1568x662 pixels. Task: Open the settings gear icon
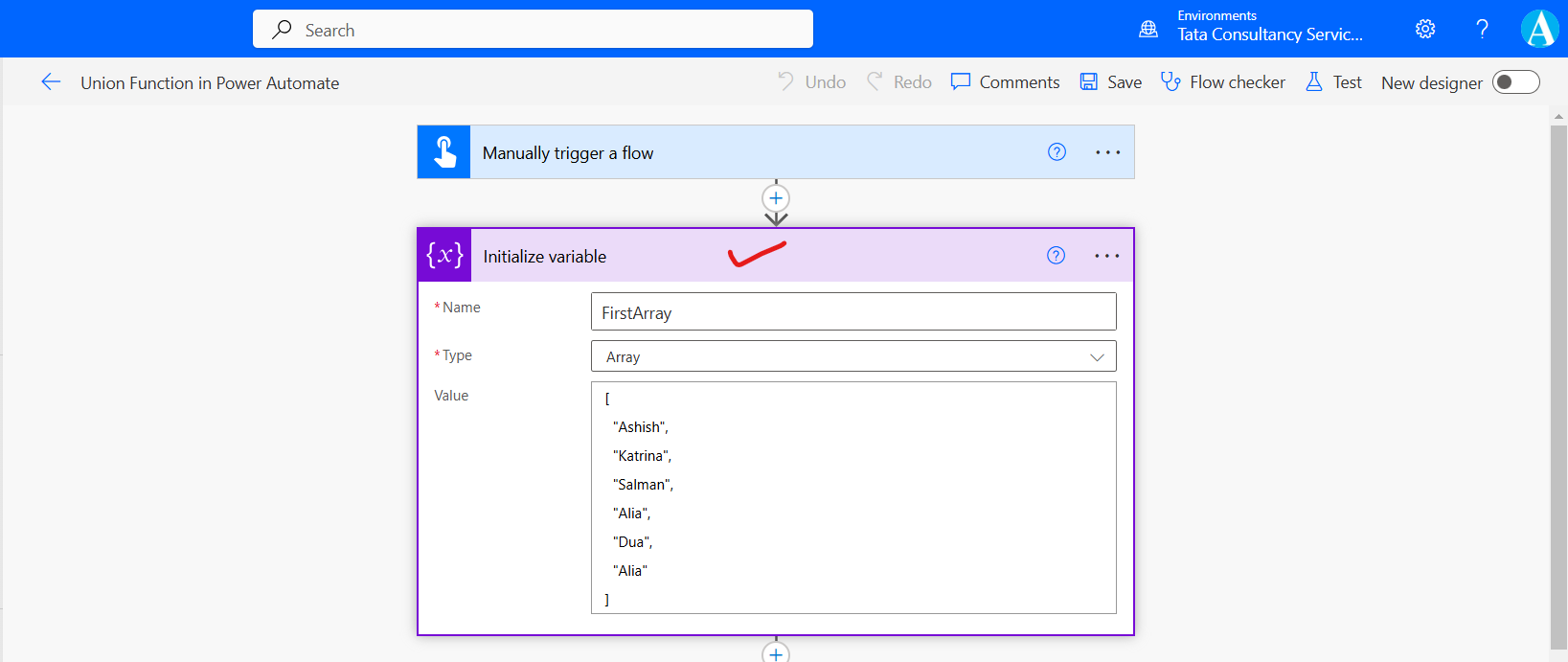click(x=1425, y=29)
